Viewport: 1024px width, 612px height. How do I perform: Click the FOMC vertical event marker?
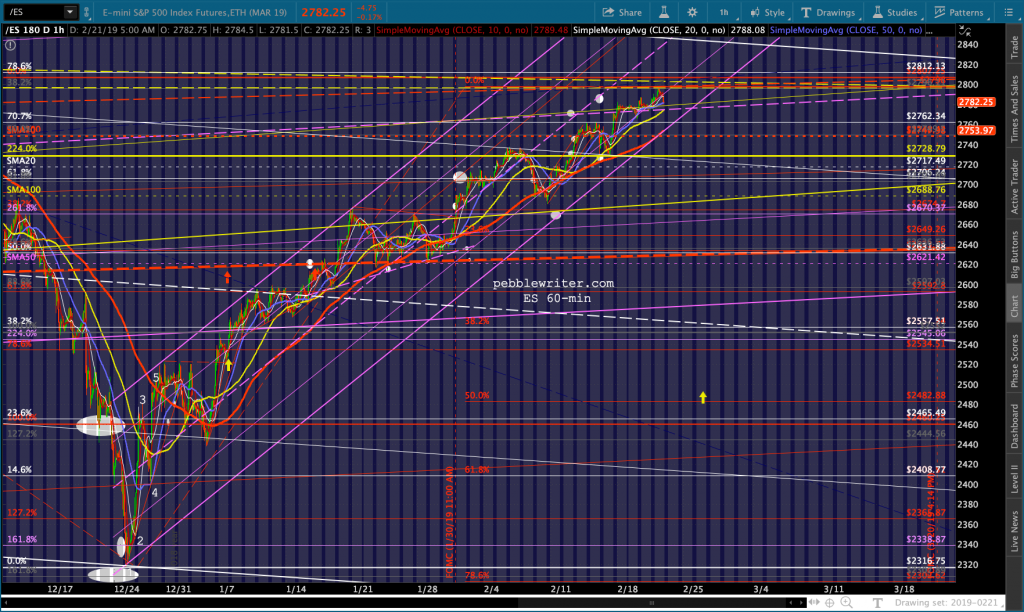click(x=449, y=523)
